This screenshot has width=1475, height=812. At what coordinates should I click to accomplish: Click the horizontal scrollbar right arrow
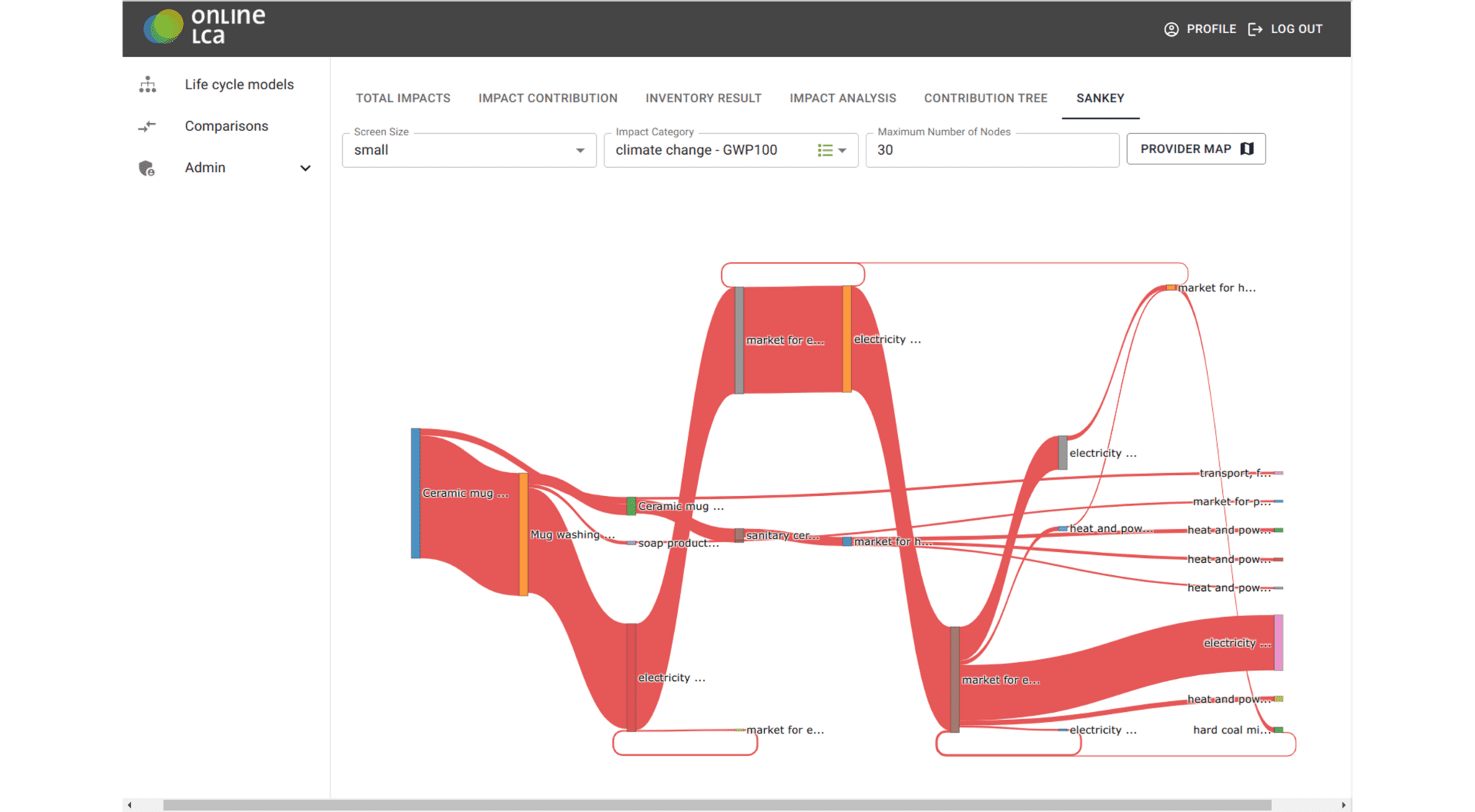point(1343,805)
